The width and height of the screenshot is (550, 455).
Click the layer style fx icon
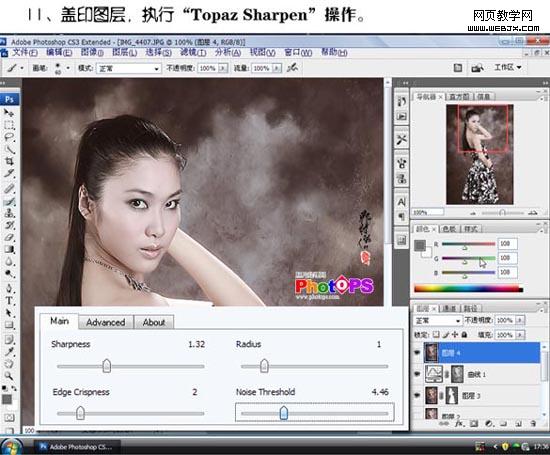pos(459,424)
